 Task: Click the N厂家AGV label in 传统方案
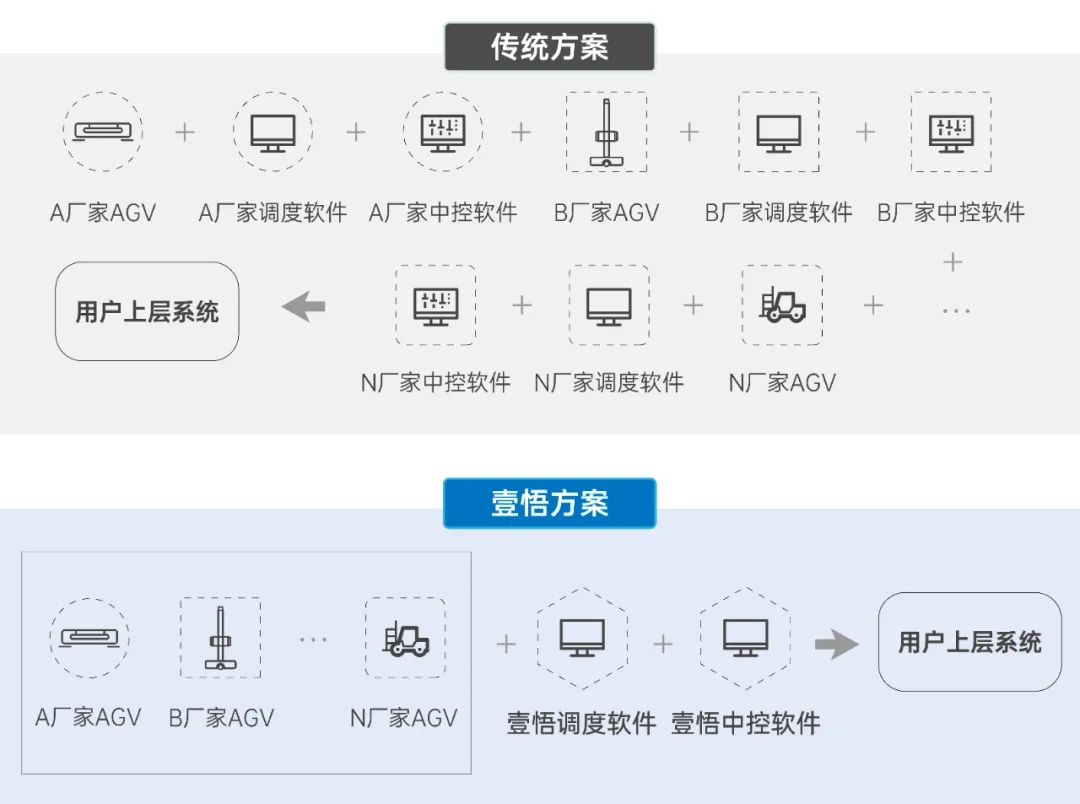tap(782, 382)
